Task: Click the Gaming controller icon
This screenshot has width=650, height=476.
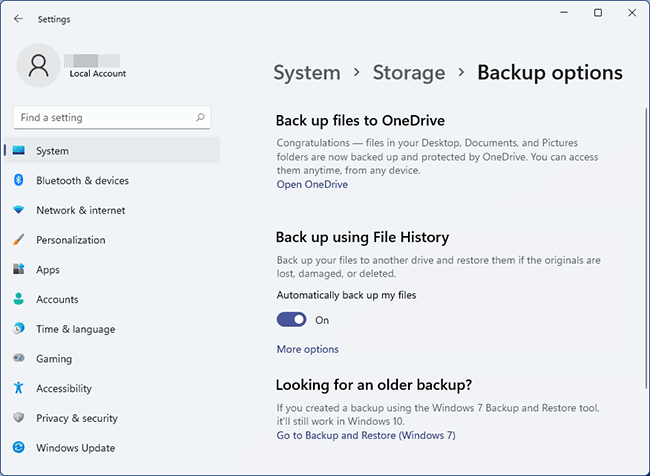Action: 18,359
